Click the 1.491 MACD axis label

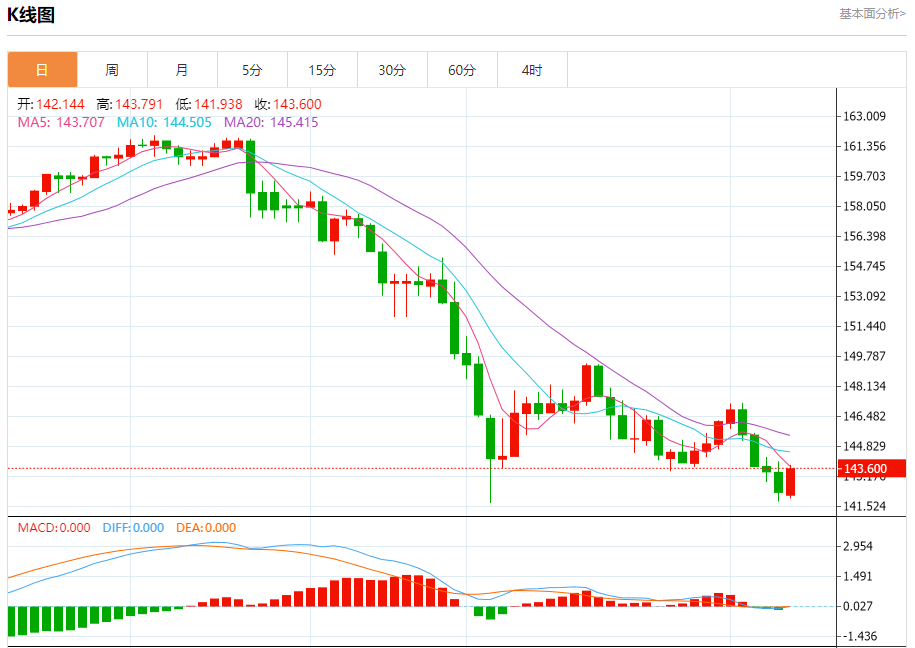pyautogui.click(x=858, y=577)
